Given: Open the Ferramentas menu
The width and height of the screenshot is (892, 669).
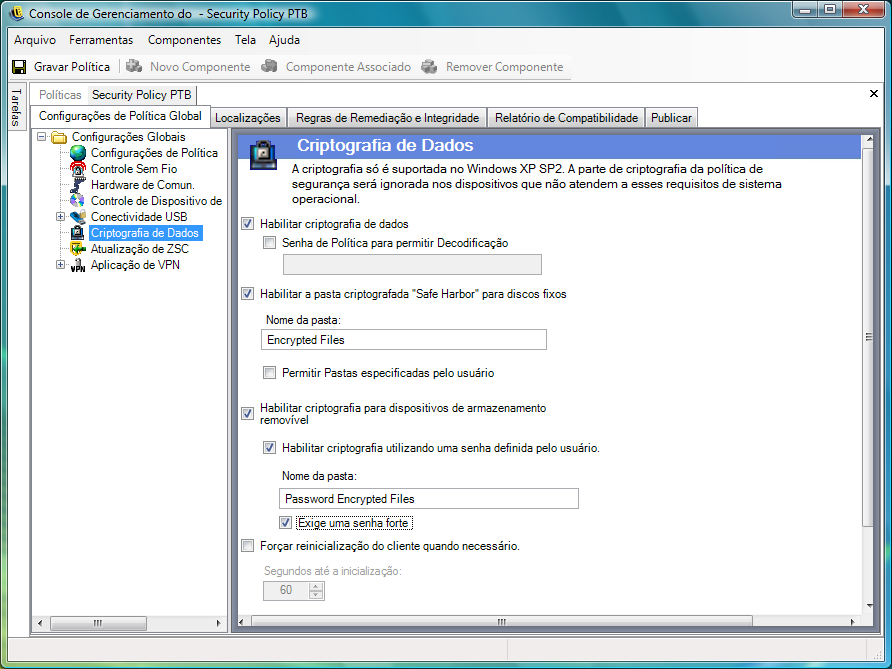Looking at the screenshot, I should point(101,40).
